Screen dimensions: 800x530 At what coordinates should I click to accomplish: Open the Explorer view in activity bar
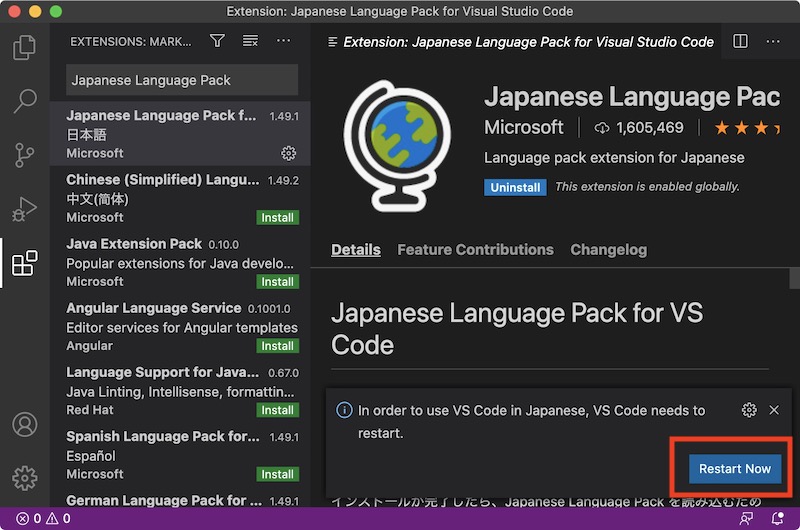tap(24, 47)
